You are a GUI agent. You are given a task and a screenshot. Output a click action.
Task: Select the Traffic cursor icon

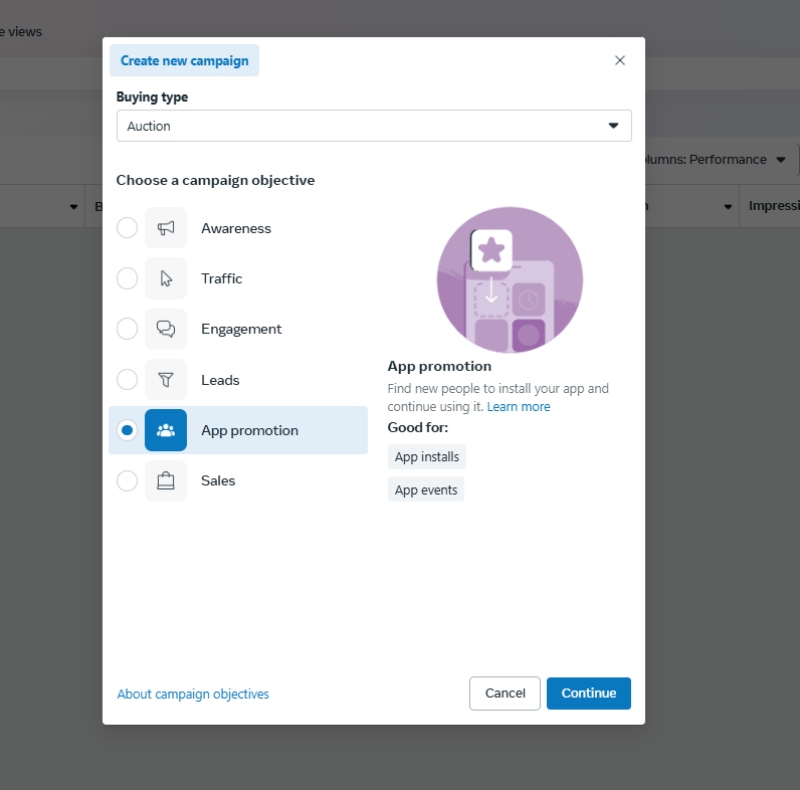[165, 279]
